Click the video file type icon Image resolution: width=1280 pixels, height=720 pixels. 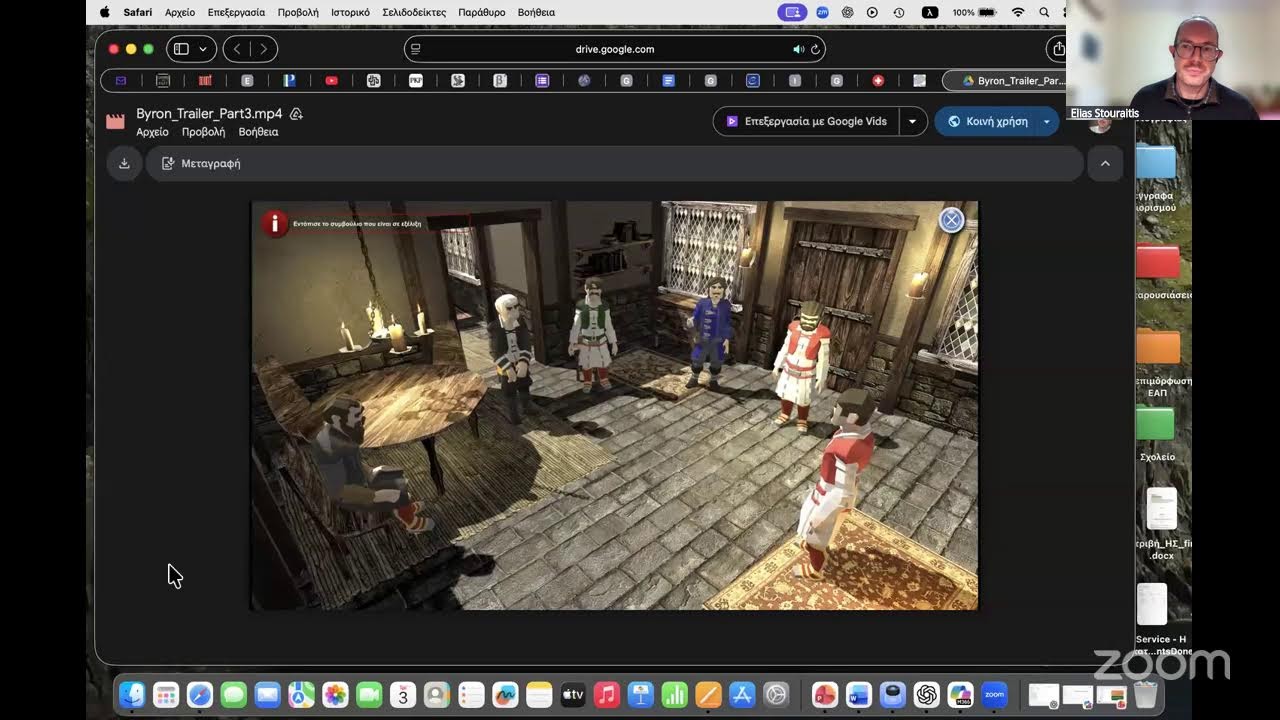[x=115, y=121]
